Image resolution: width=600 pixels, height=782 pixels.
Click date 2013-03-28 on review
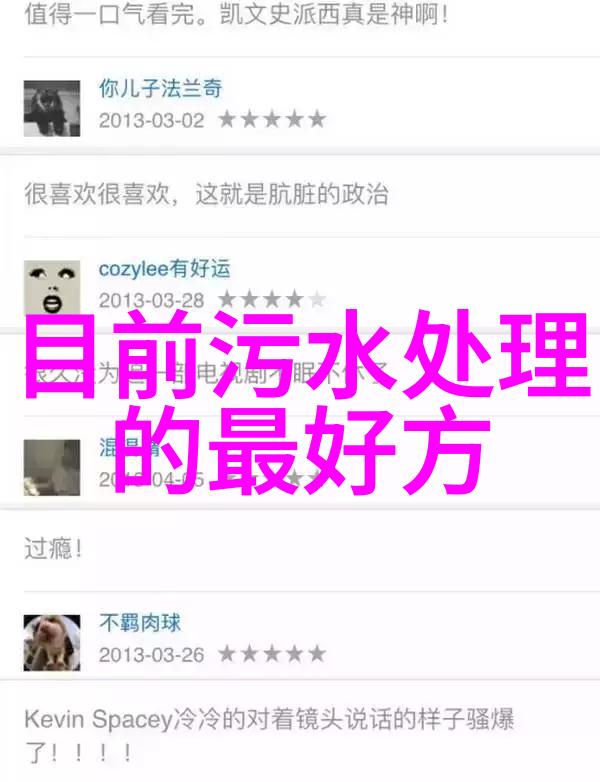[x=152, y=300]
